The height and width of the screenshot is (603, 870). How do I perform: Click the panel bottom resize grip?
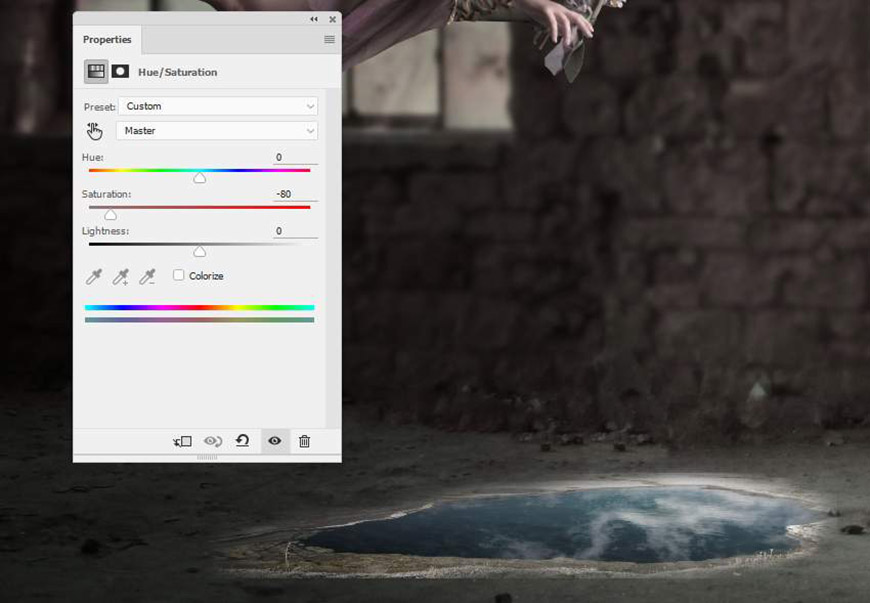point(207,458)
